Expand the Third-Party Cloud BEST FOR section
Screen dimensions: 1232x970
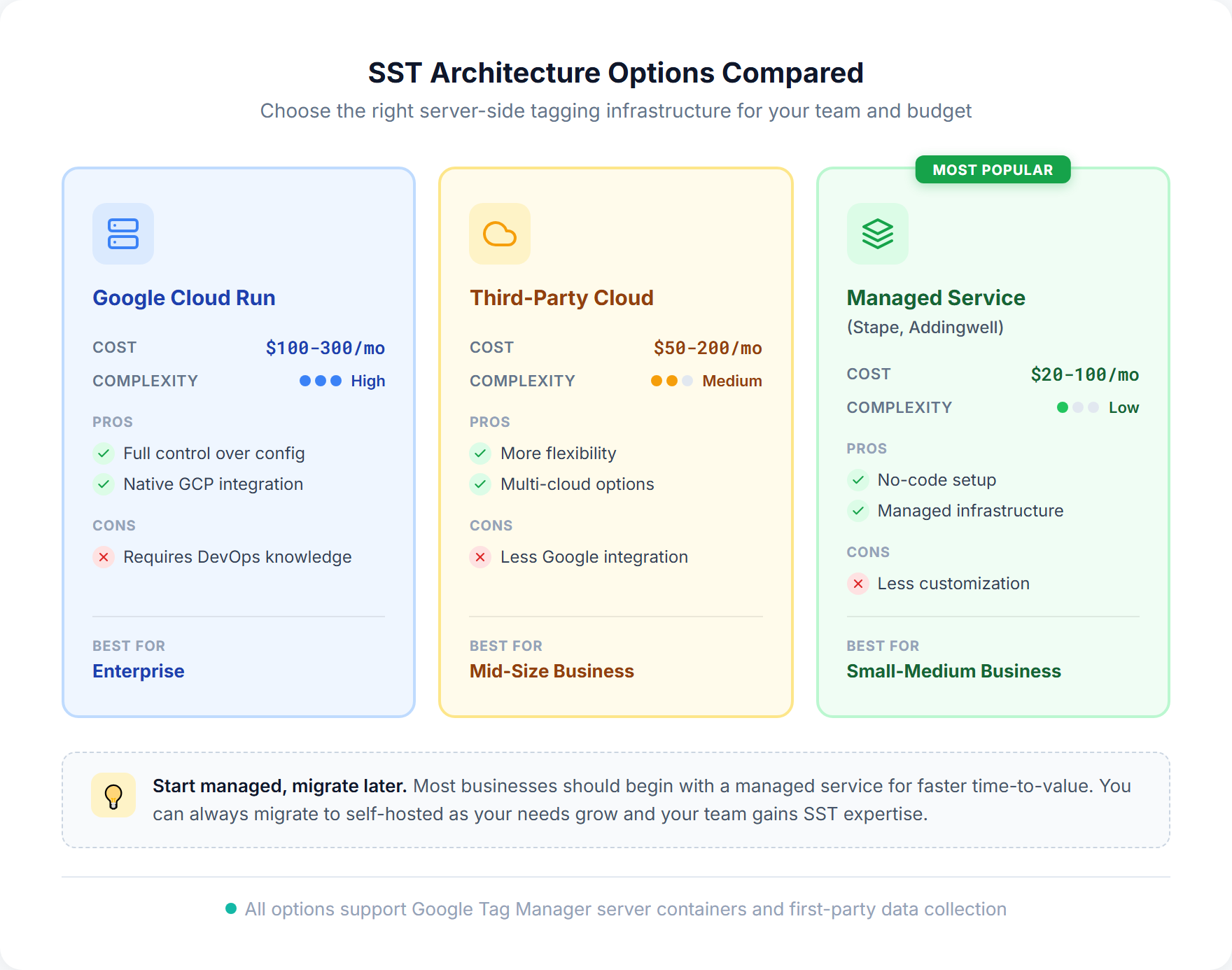coord(506,645)
